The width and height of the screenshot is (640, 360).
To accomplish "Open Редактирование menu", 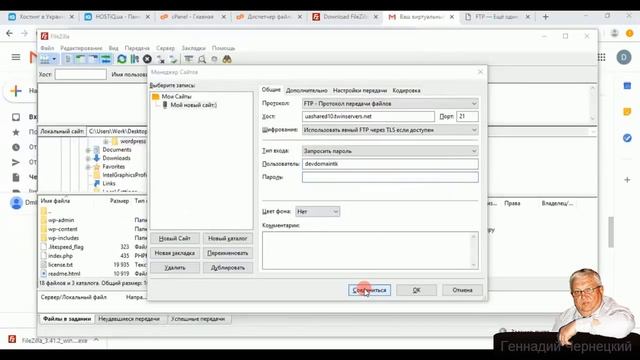I will (x=81, y=48).
